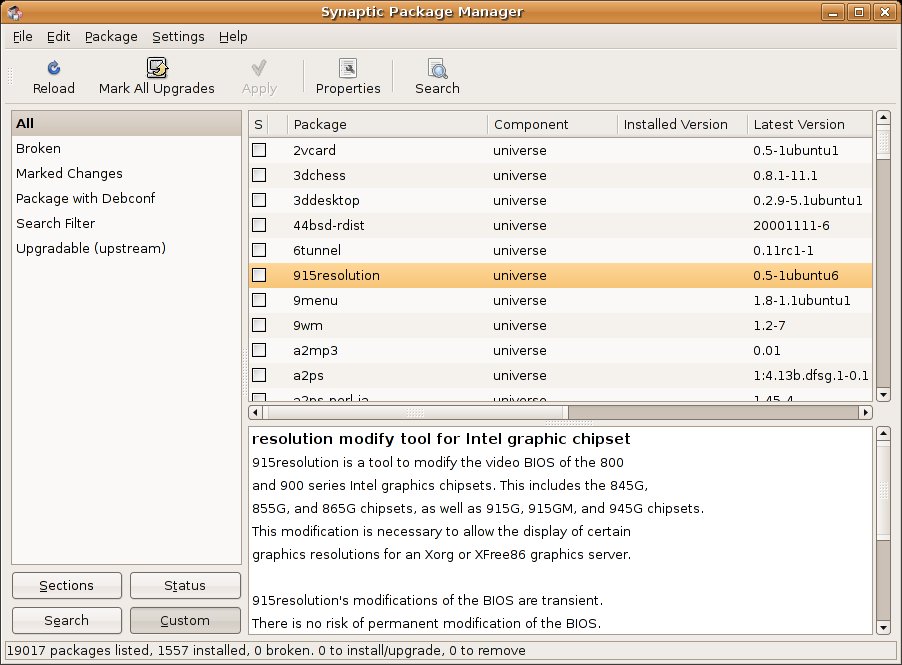Viewport: 902px width, 665px height.
Task: Click the package list scroll down arrow
Action: click(883, 395)
